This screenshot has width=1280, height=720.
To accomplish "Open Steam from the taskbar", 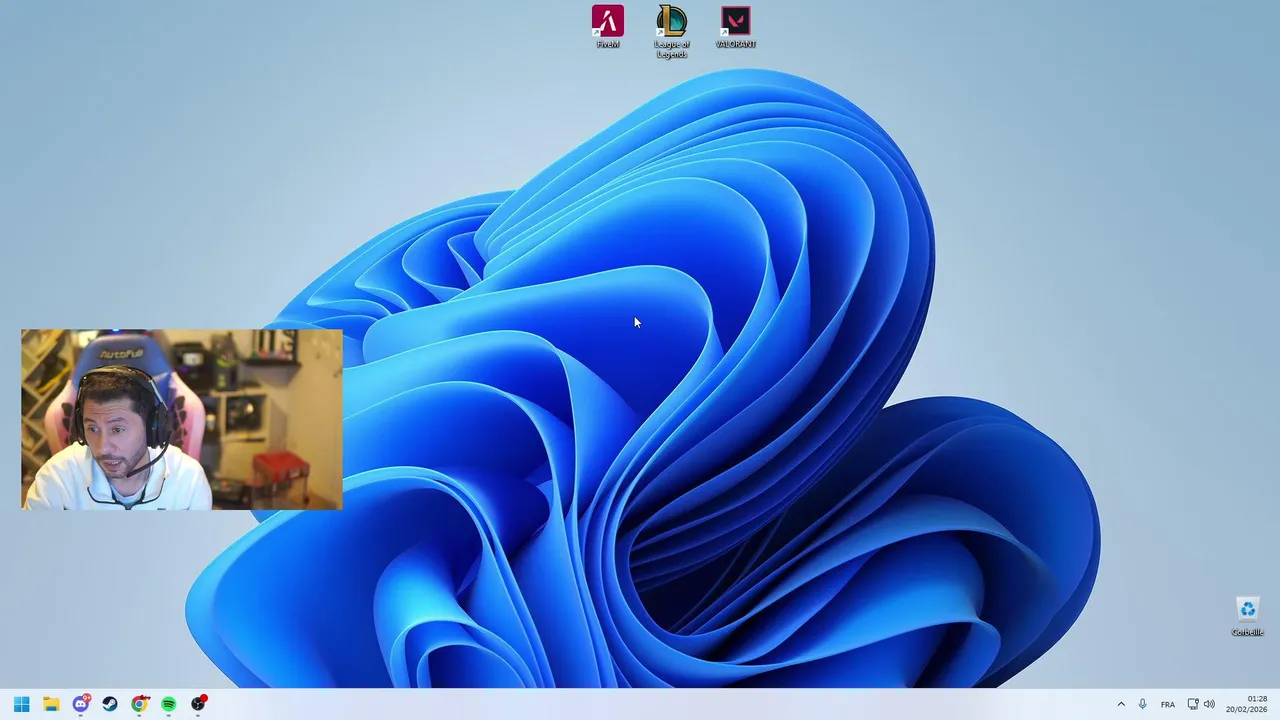I will pos(110,704).
